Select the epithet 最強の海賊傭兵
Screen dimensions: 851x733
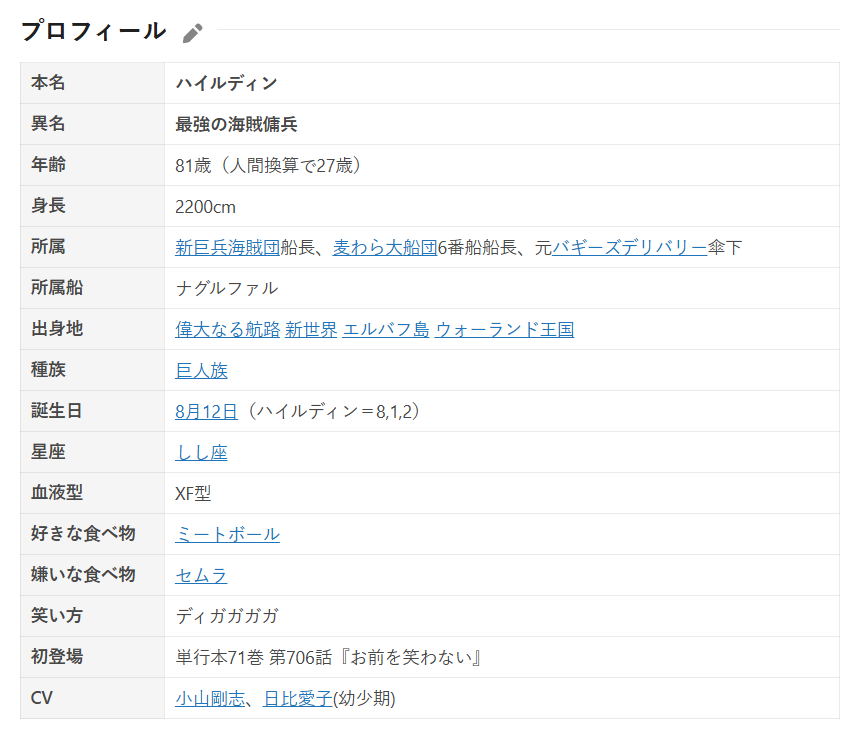(x=236, y=124)
